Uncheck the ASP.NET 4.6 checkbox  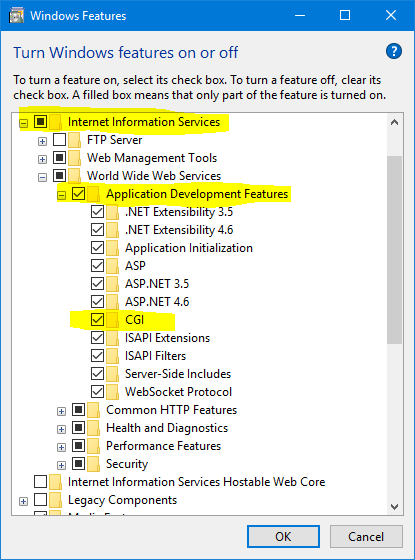tap(98, 301)
